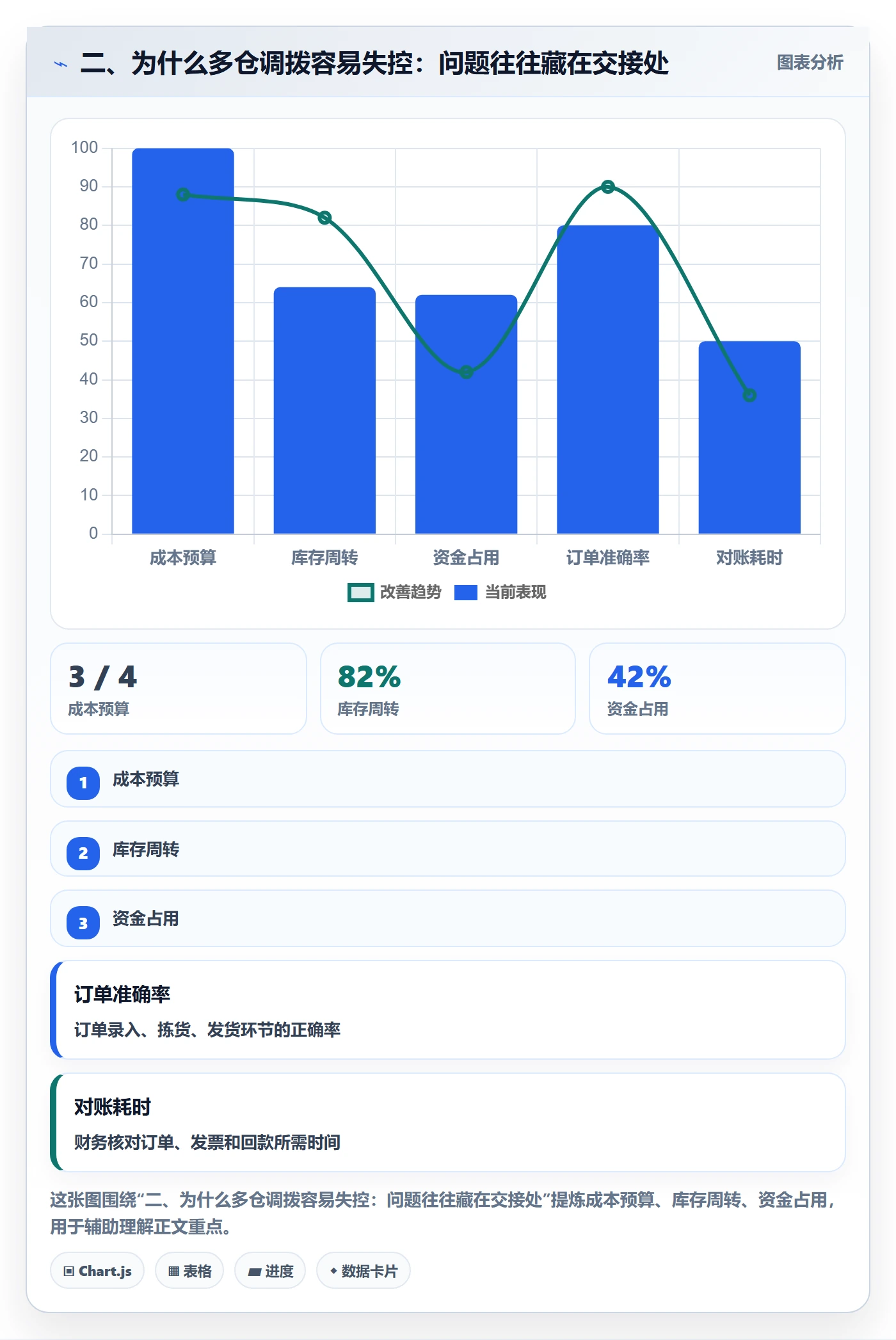Open the 订单准确率 description card

pyautogui.click(x=448, y=1010)
